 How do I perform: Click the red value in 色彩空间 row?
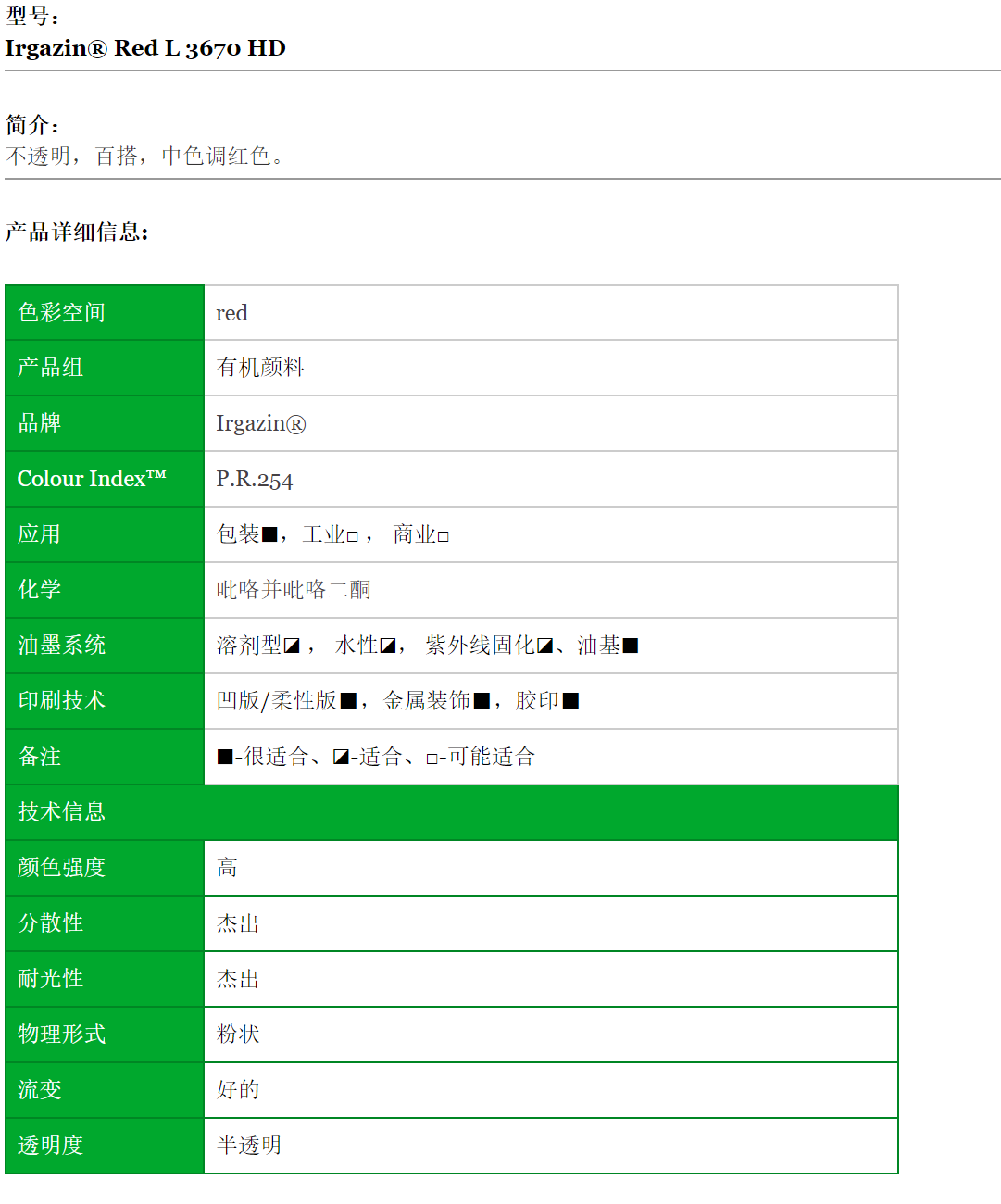[232, 312]
